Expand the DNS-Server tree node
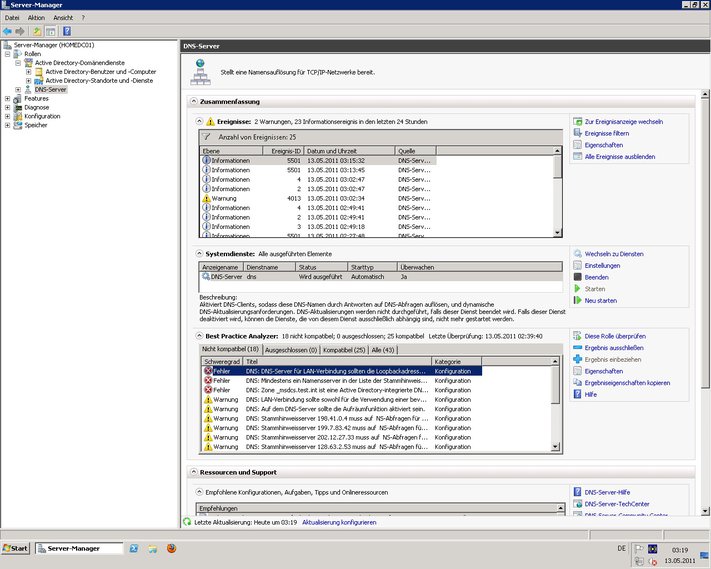 (x=18, y=90)
